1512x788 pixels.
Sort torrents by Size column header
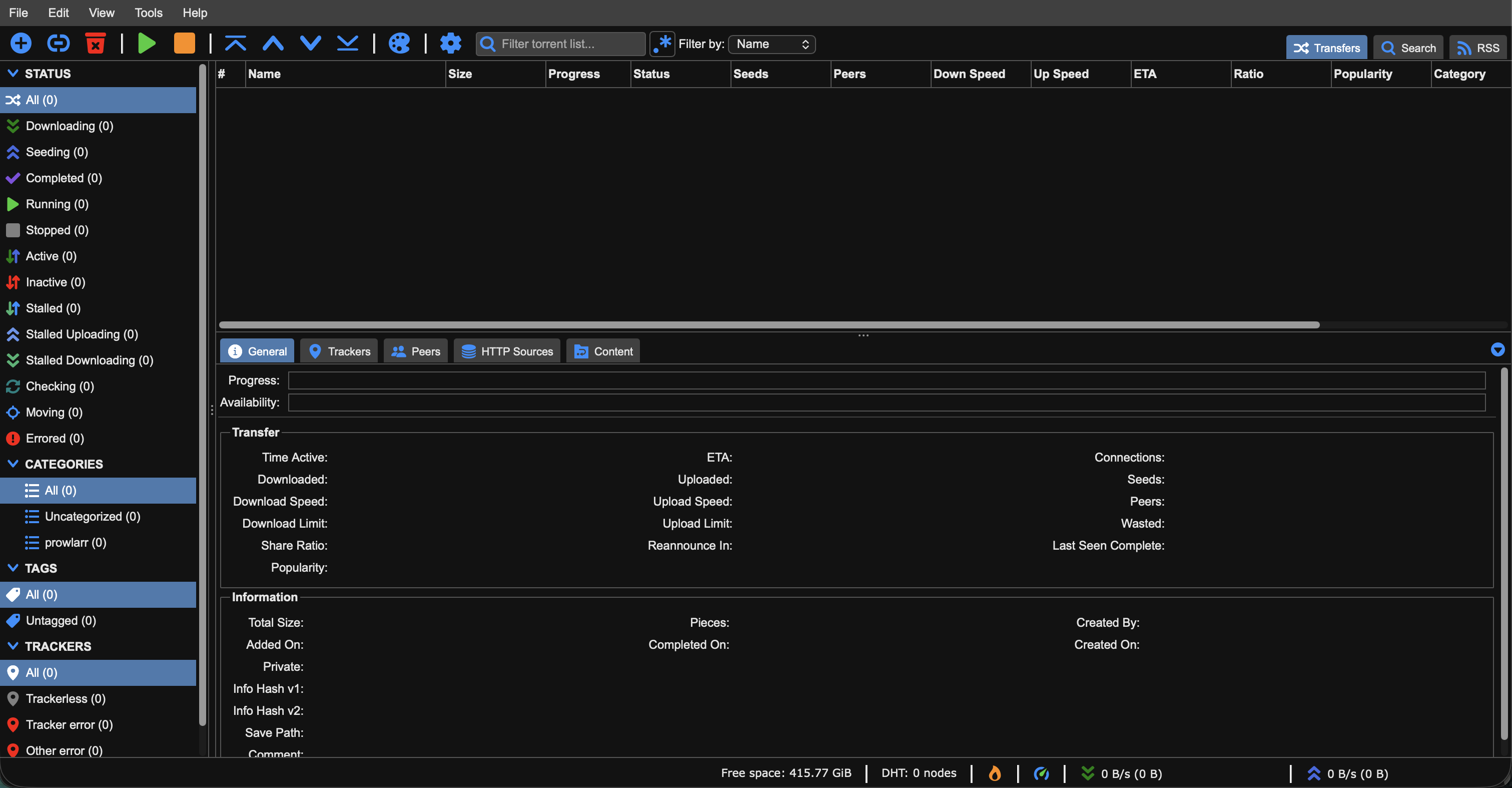495,74
